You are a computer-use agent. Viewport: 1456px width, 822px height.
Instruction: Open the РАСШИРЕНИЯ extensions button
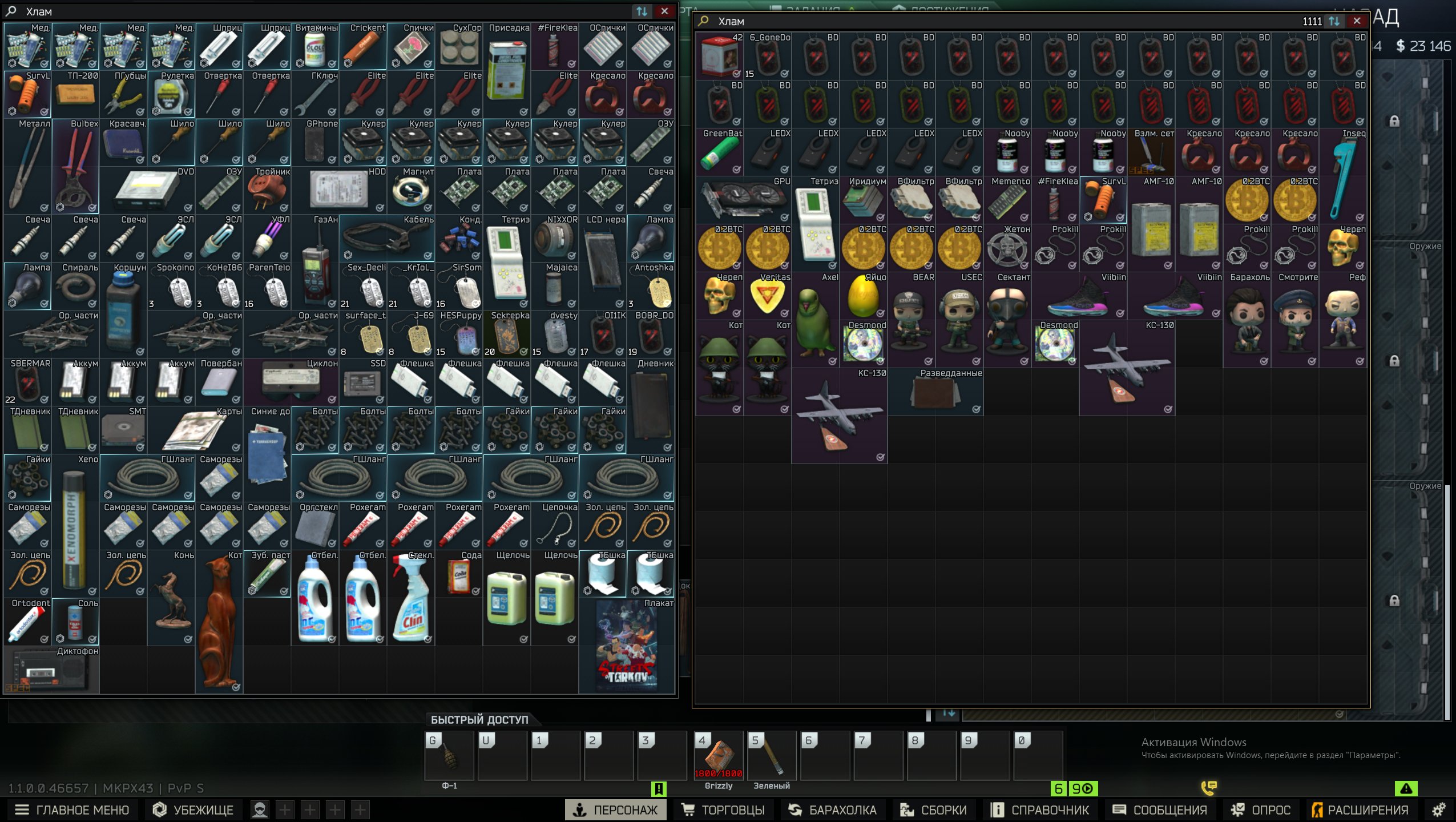click(1360, 809)
